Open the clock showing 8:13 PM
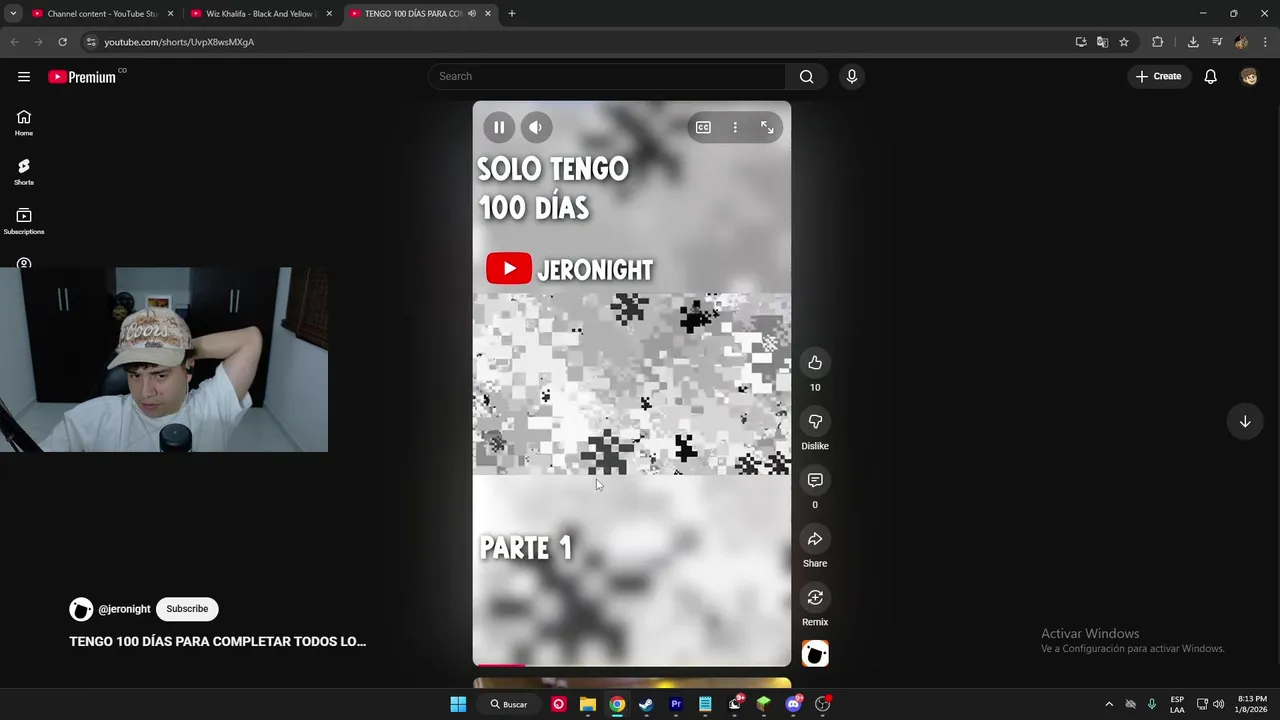This screenshot has height=720, width=1280. tap(1252, 704)
